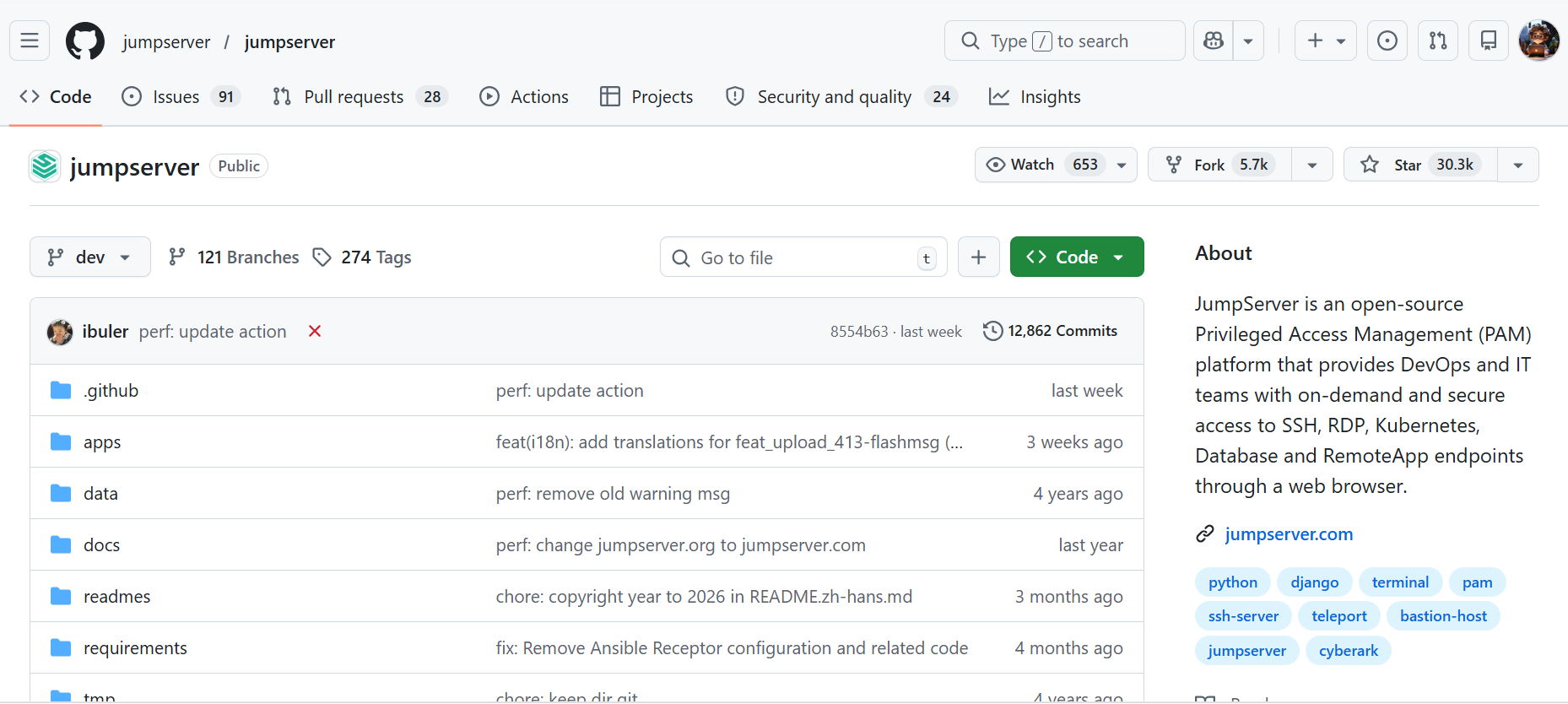The width and height of the screenshot is (1568, 704).
Task: View the 12,862 Commits history
Action: pyautogui.click(x=1051, y=331)
